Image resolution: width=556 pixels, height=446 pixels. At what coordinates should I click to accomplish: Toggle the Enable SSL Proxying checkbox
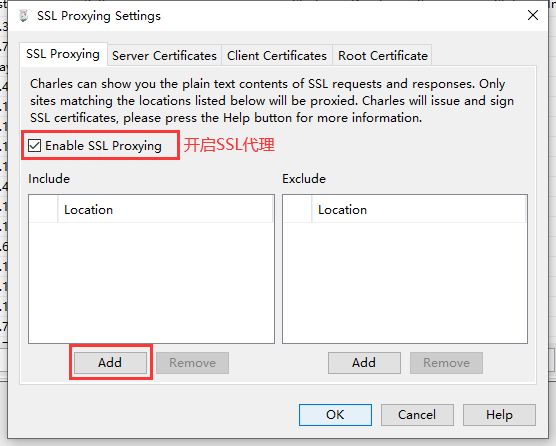pyautogui.click(x=35, y=146)
